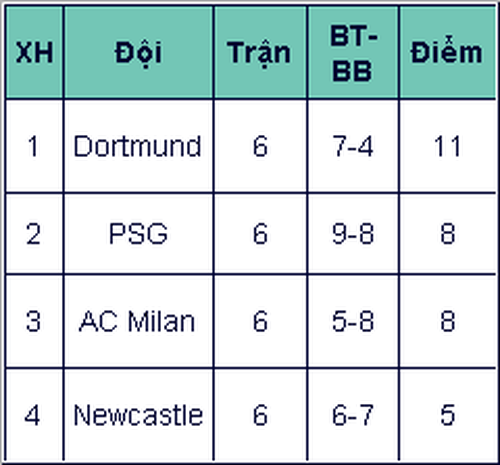Click the AC Milan team name
The height and width of the screenshot is (465, 500).
[x=138, y=321]
